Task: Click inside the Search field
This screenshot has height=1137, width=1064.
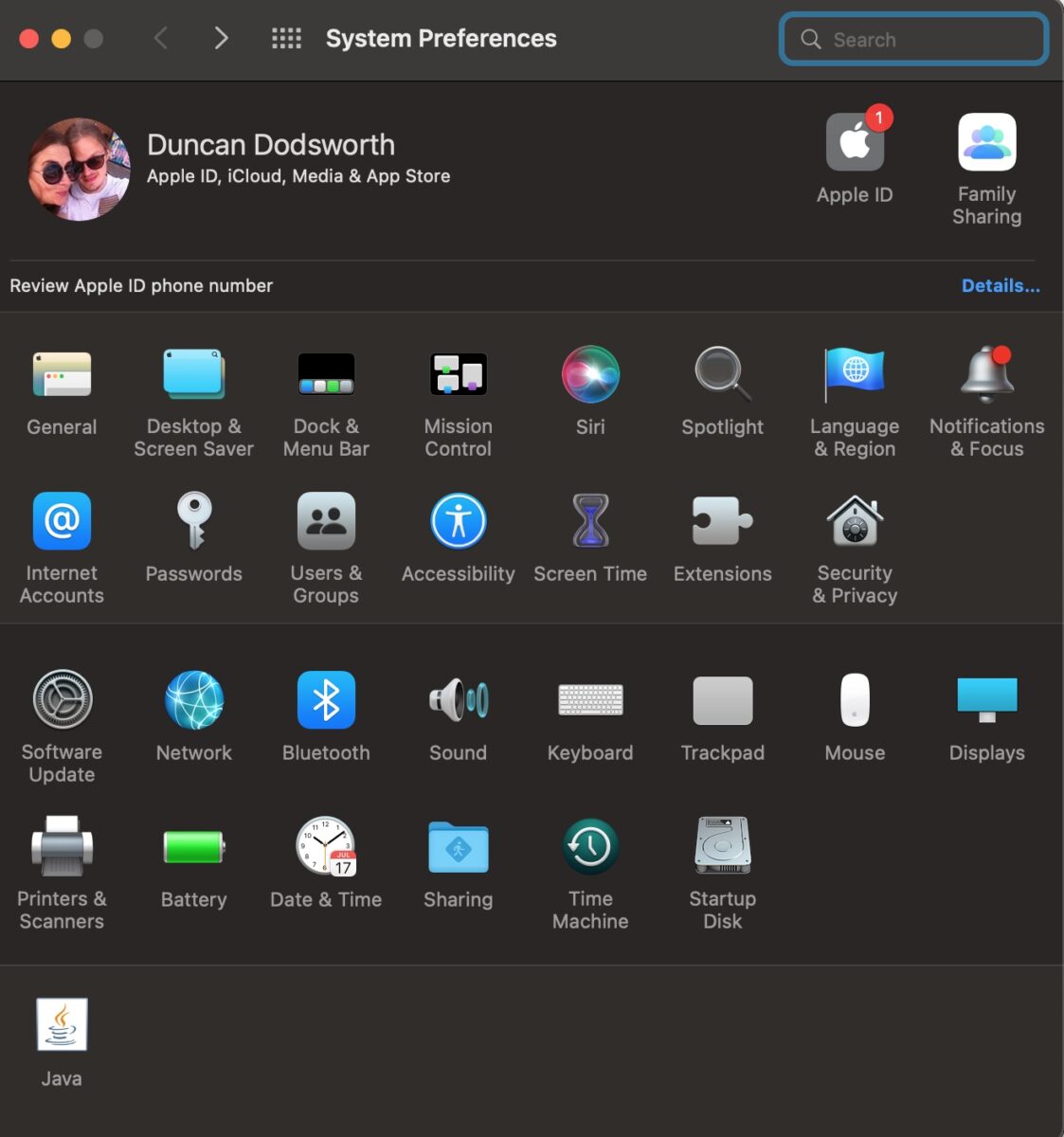Action: [914, 39]
